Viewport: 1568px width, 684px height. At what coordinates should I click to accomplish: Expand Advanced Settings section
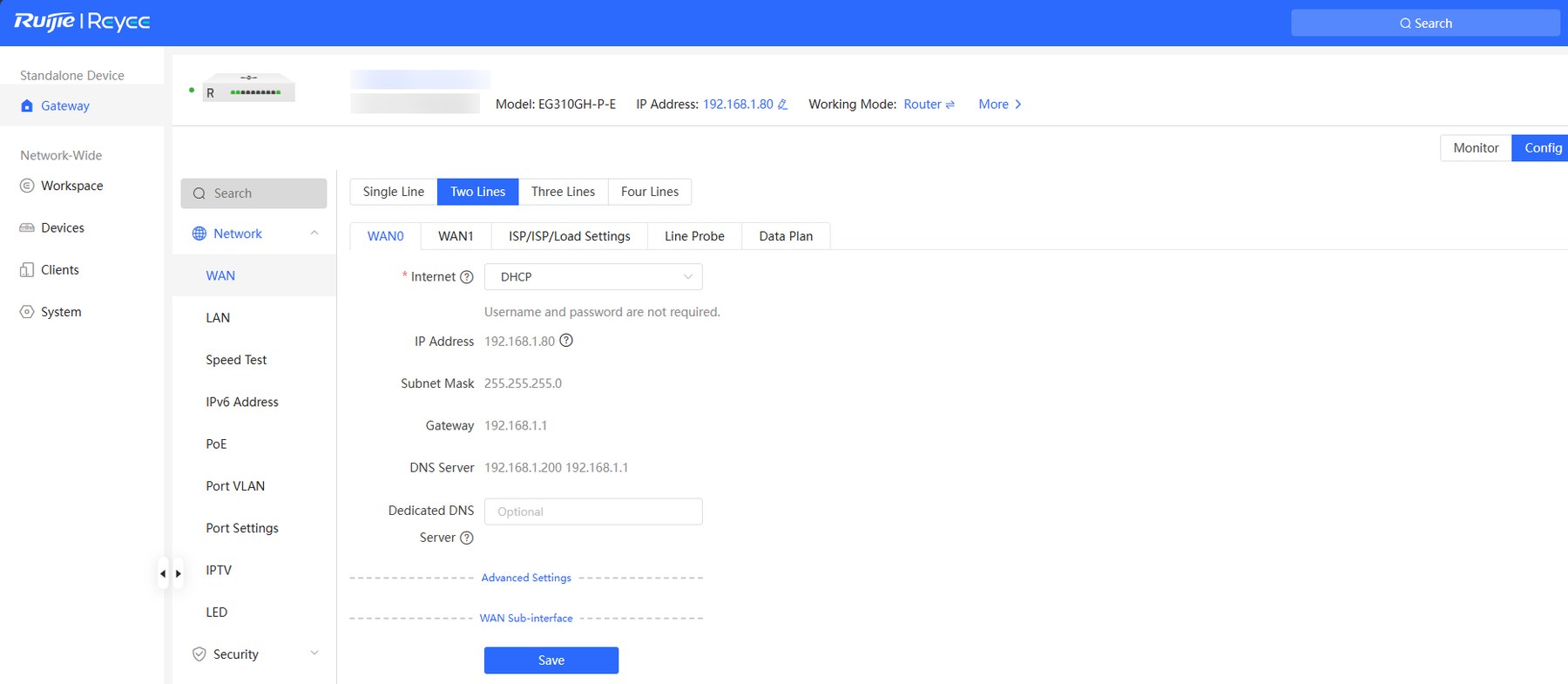pyautogui.click(x=526, y=578)
